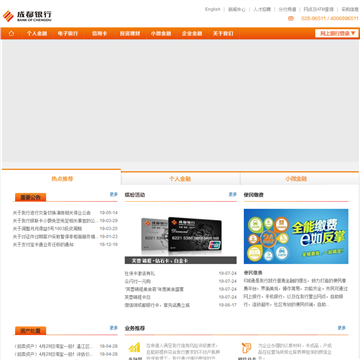
Task: Click the English link at the top
Action: (x=213, y=9)
